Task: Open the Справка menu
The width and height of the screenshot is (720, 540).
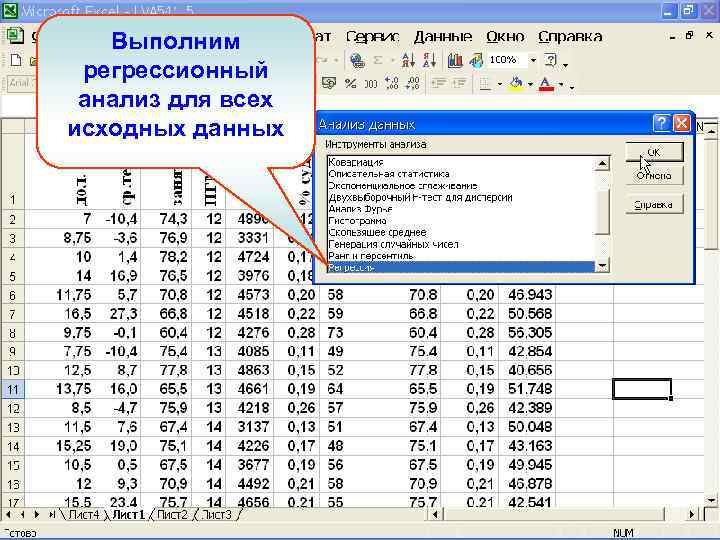Action: point(570,36)
